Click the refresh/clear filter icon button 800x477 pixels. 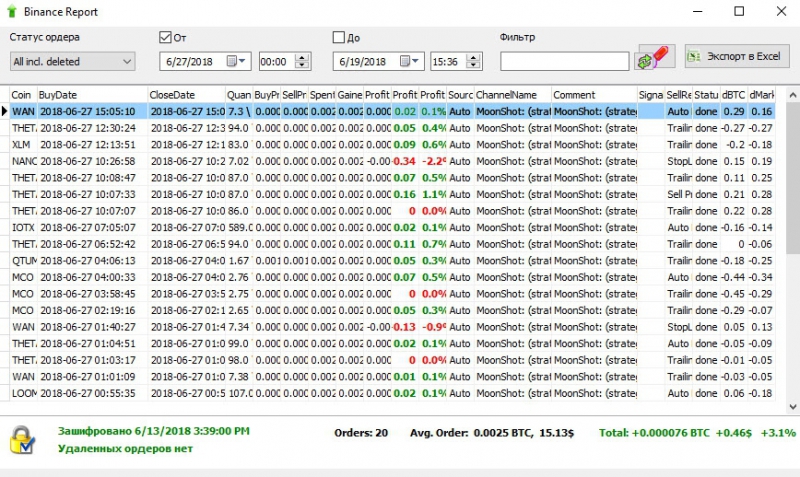(657, 57)
